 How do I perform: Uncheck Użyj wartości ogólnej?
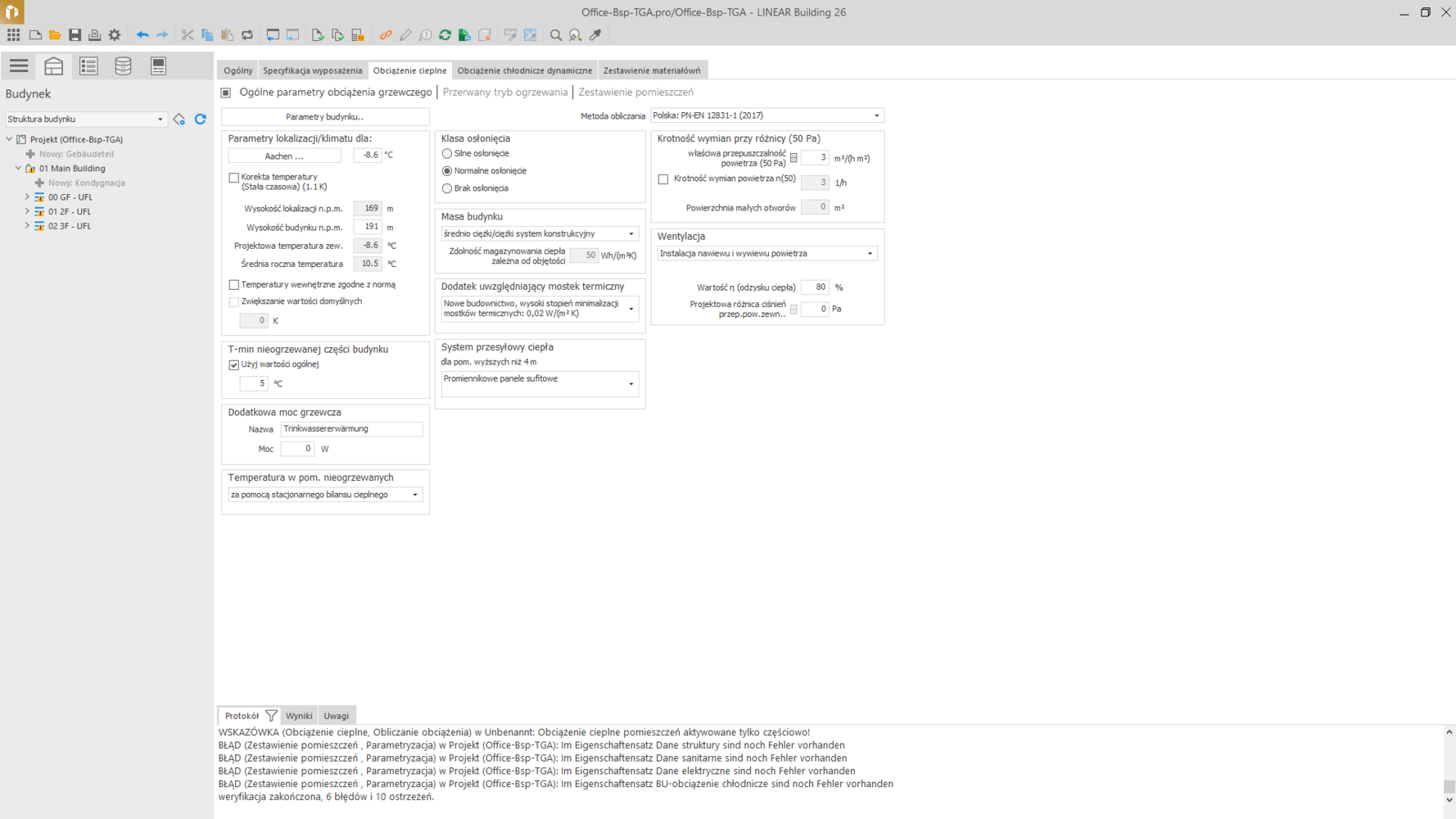pyautogui.click(x=234, y=365)
